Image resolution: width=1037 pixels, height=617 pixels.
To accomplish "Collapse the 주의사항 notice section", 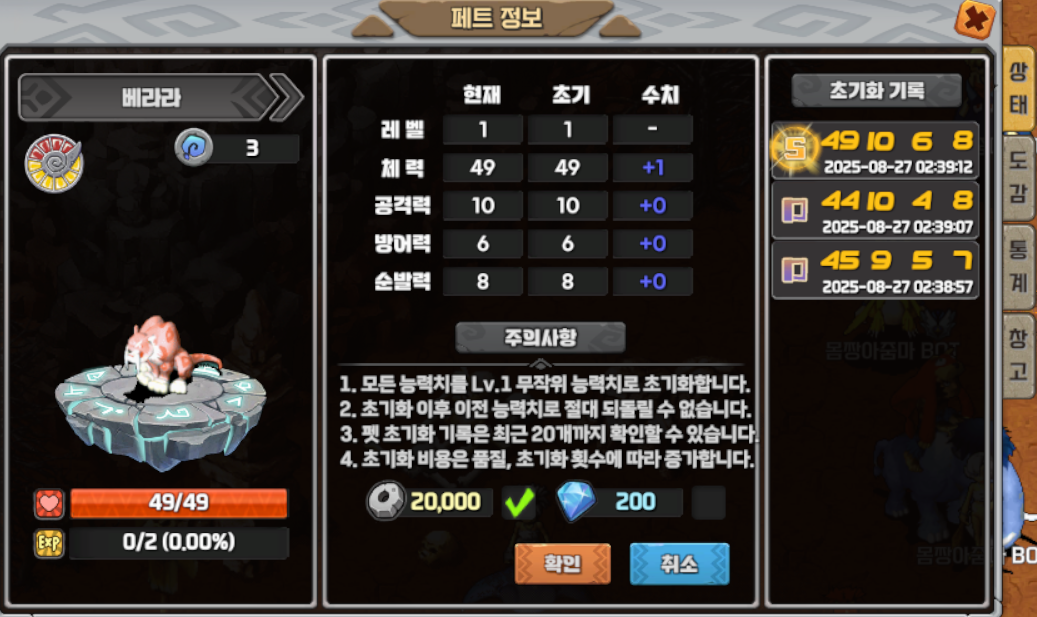I will tap(540, 338).
